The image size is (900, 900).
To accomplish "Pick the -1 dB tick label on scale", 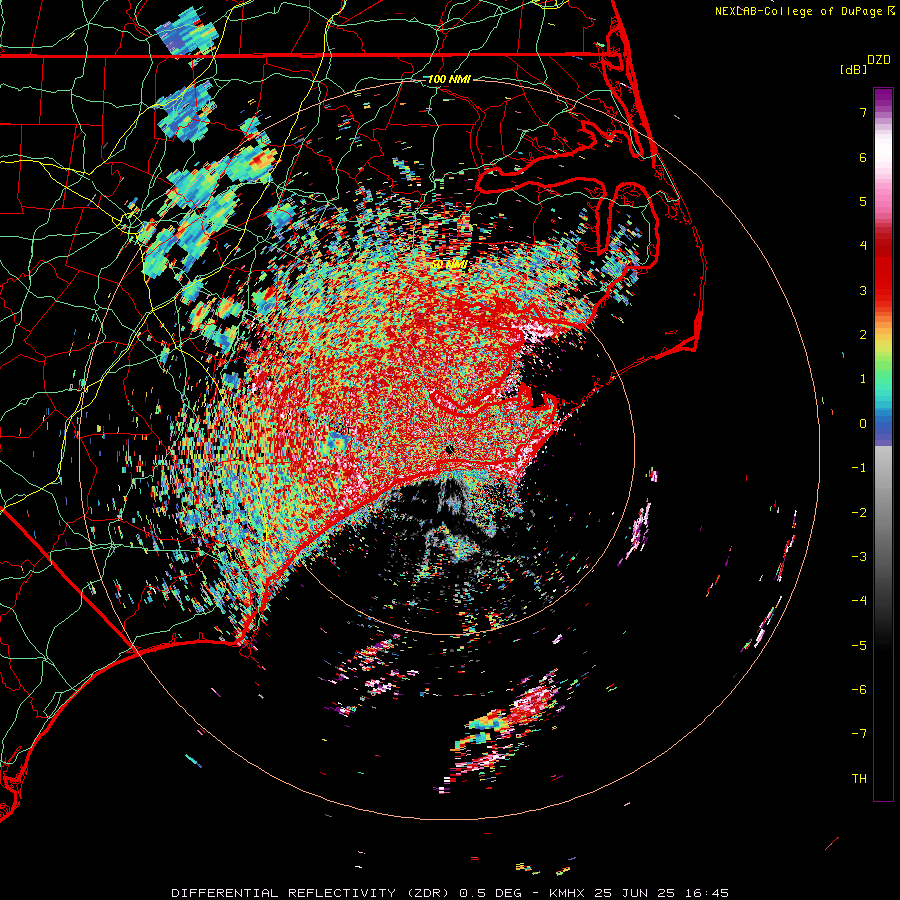I will 859,468.
